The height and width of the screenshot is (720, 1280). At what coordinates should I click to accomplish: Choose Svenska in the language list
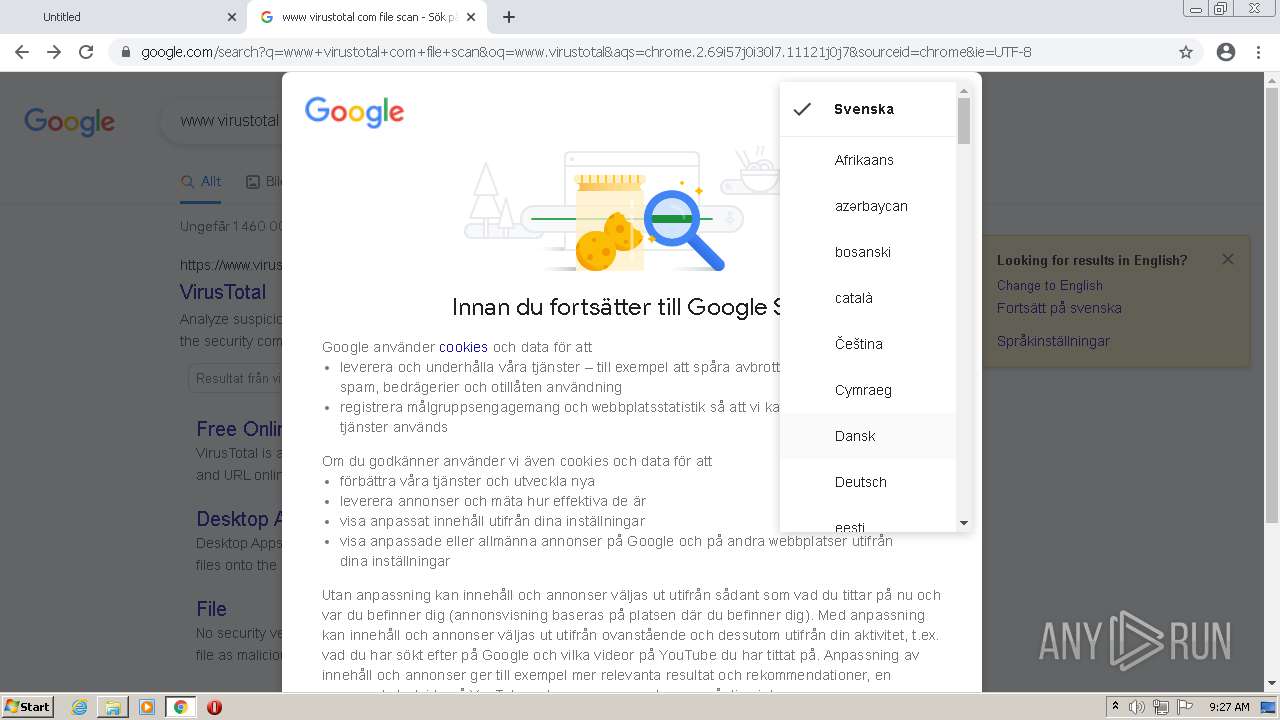click(868, 109)
